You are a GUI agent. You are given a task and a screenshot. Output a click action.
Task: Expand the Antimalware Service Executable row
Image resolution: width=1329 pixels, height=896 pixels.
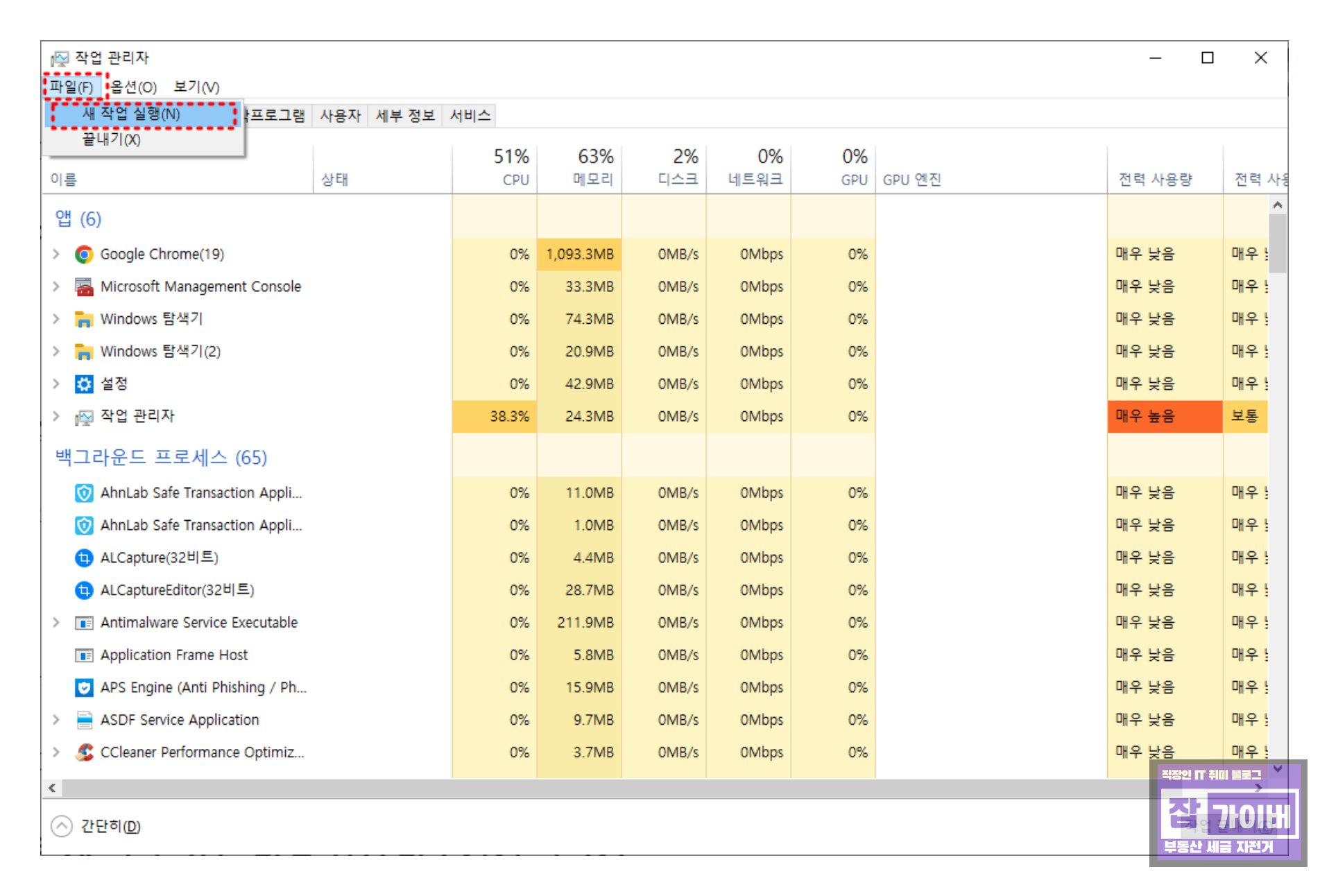pos(56,623)
